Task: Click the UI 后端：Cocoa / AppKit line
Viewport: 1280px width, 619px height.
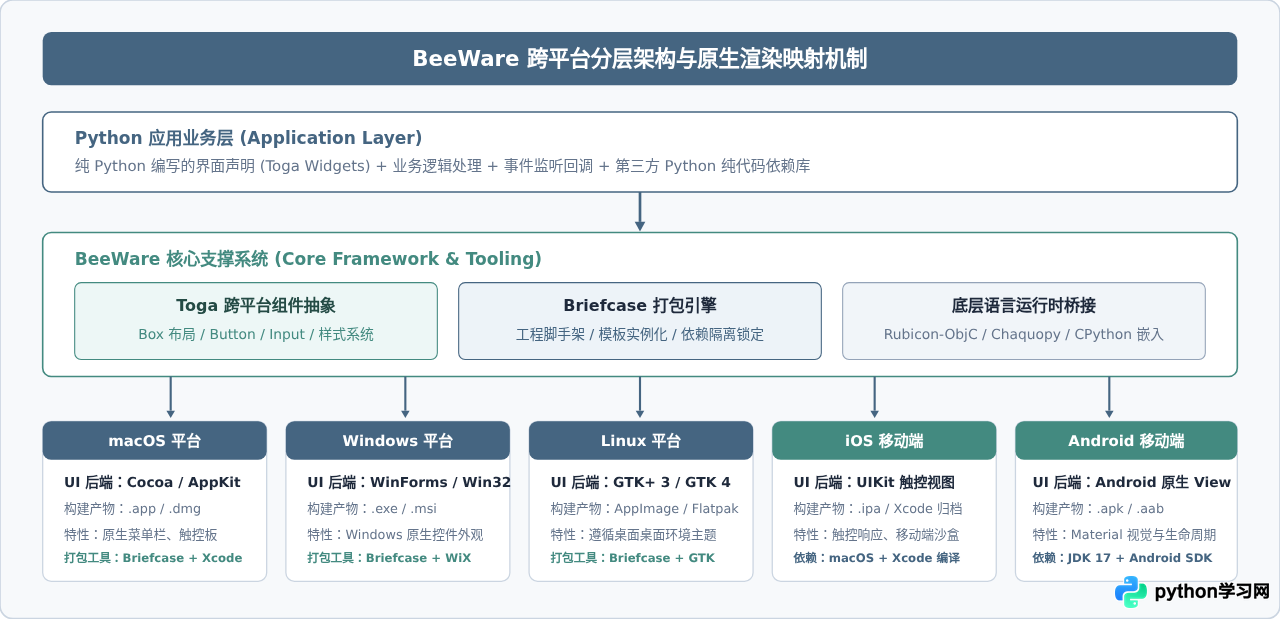Action: tap(152, 482)
